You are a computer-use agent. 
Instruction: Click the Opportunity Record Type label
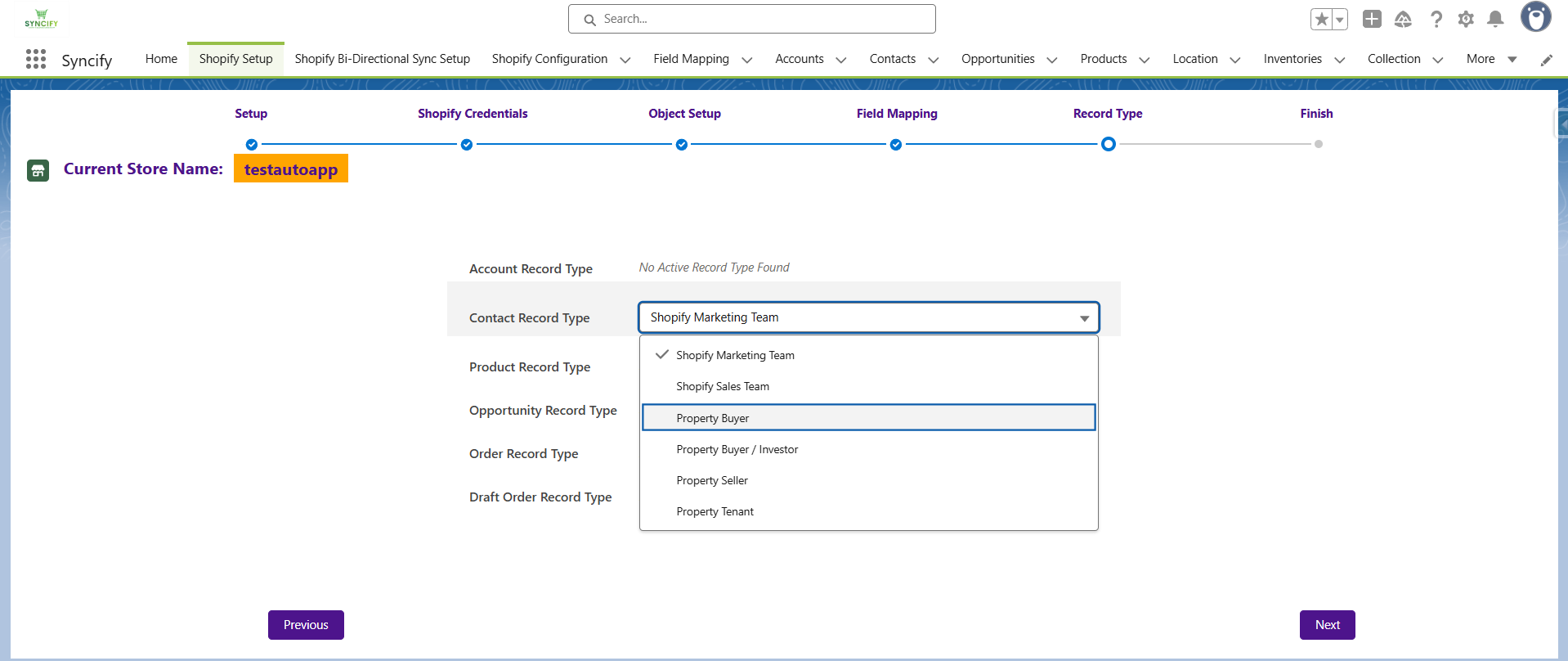click(x=543, y=411)
